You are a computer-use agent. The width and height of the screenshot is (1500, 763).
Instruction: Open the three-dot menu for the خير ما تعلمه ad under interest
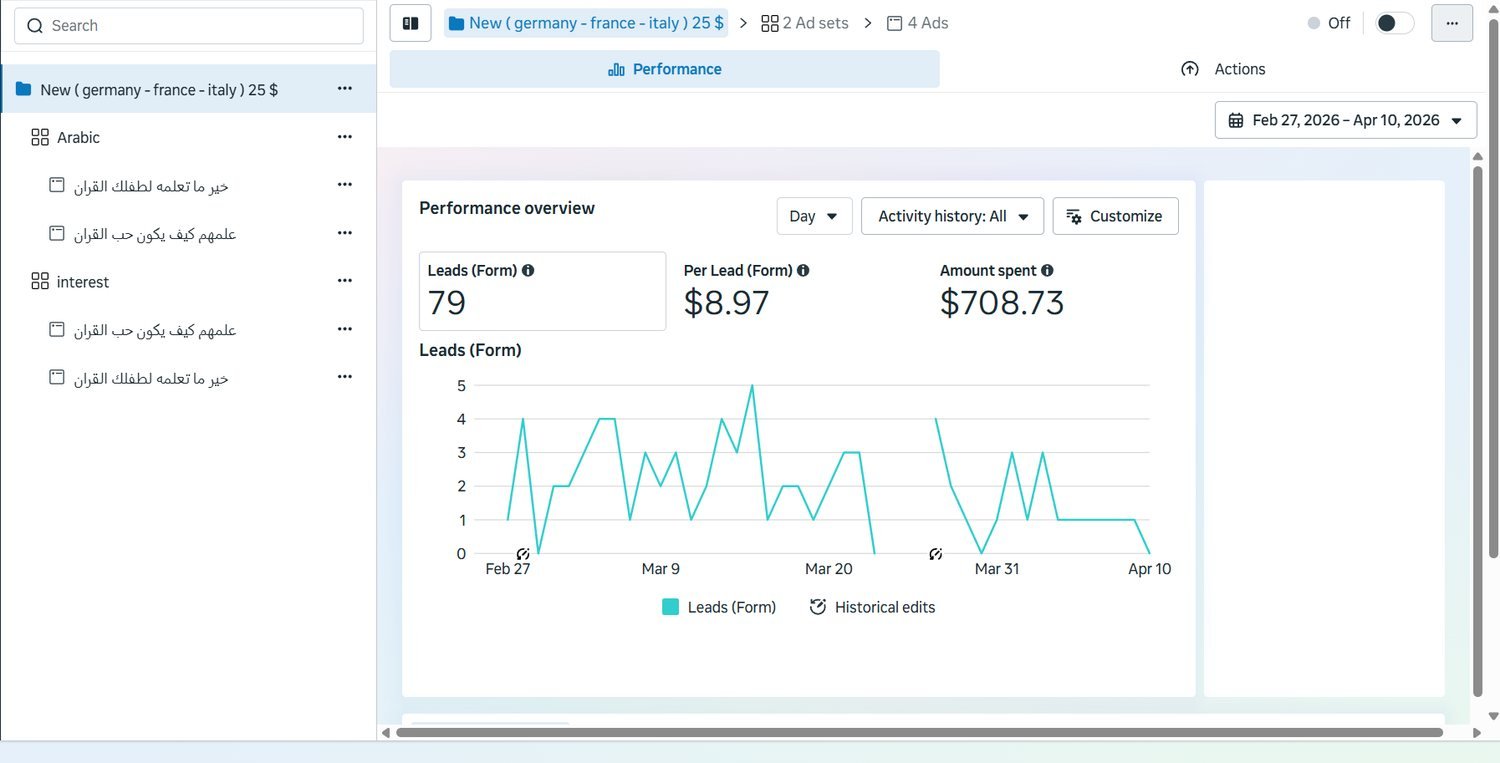pyautogui.click(x=345, y=377)
